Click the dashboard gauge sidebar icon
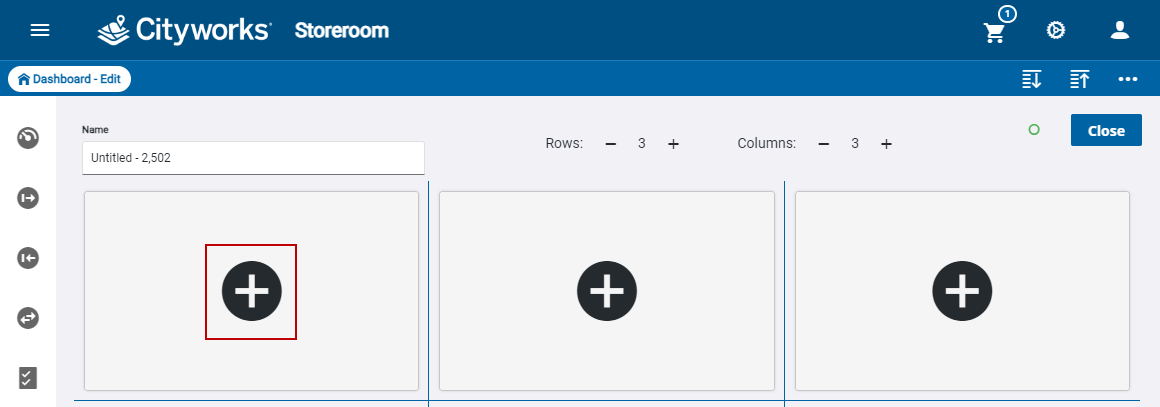1160x407 pixels. click(28, 138)
